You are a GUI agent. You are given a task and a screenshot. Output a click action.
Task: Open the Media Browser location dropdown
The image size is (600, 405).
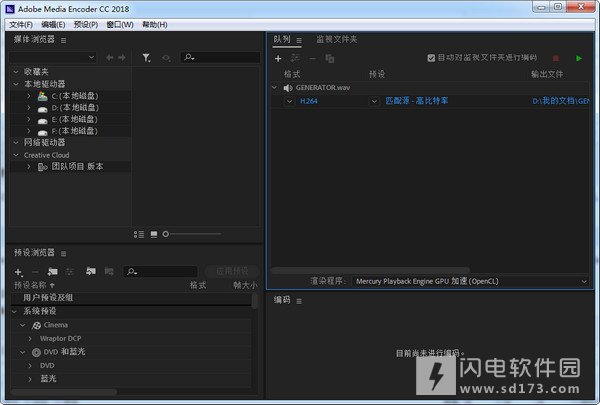click(53, 57)
